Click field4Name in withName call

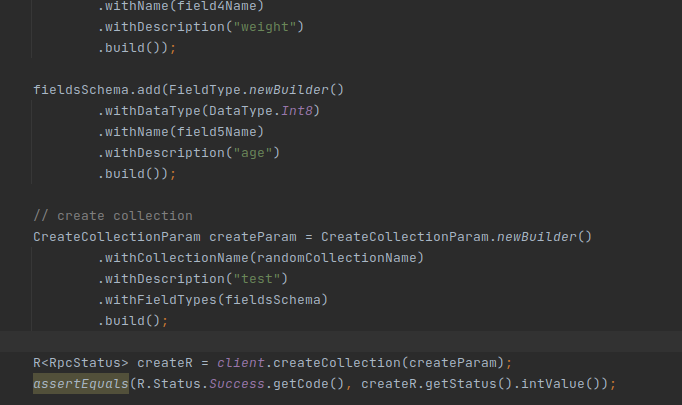pyautogui.click(x=217, y=6)
